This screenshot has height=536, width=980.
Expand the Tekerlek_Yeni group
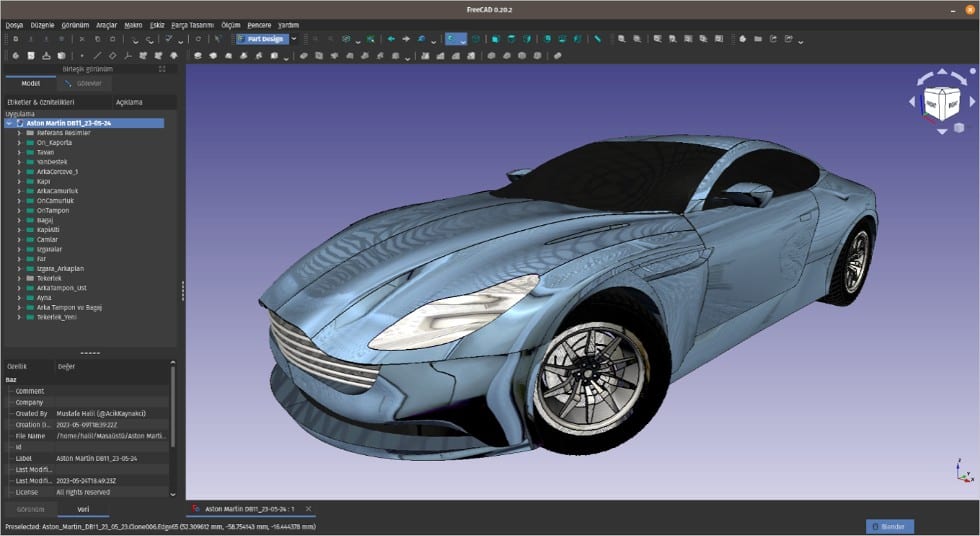pos(19,317)
